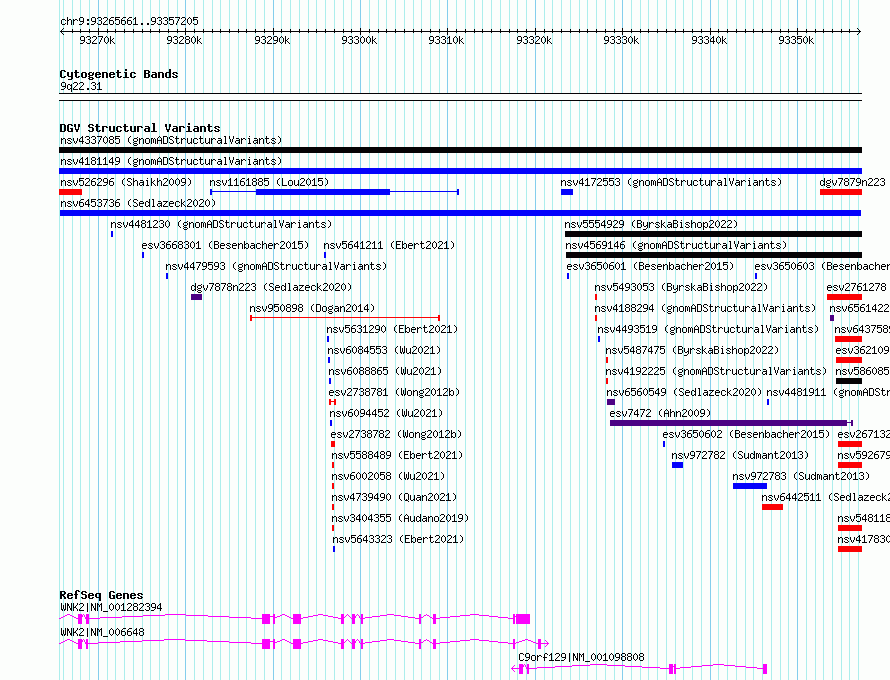The width and height of the screenshot is (890, 680).
Task: Click the nsv6442511 red variant bar
Action: click(773, 507)
